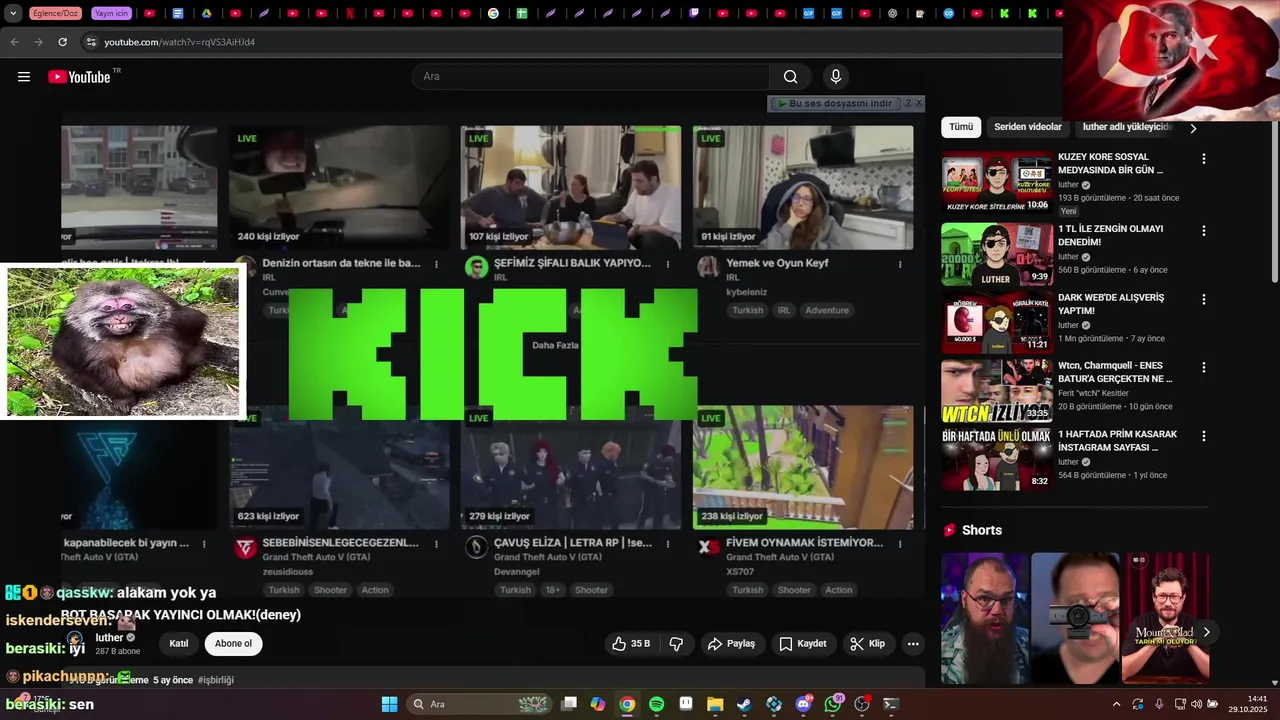Click the Windows taskbar Ara search box
1280x720 pixels.
click(x=479, y=704)
